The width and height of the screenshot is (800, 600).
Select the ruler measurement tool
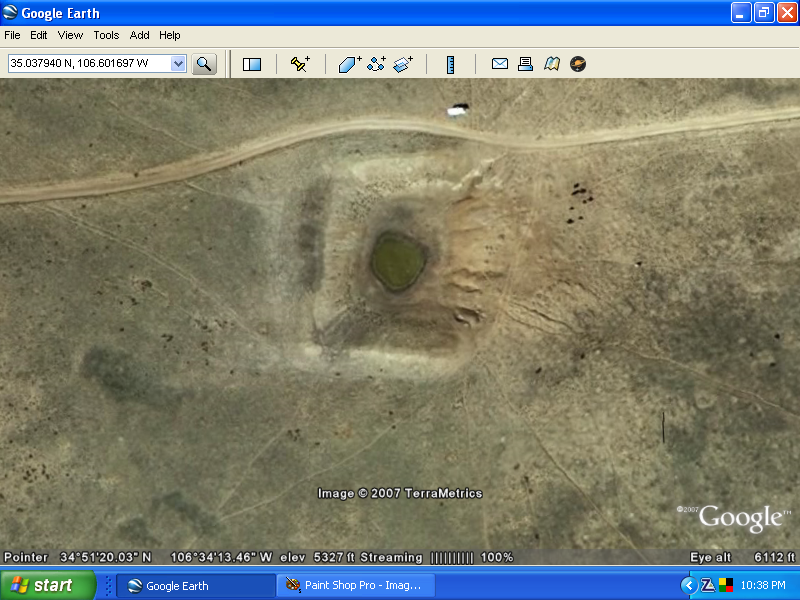(x=451, y=65)
